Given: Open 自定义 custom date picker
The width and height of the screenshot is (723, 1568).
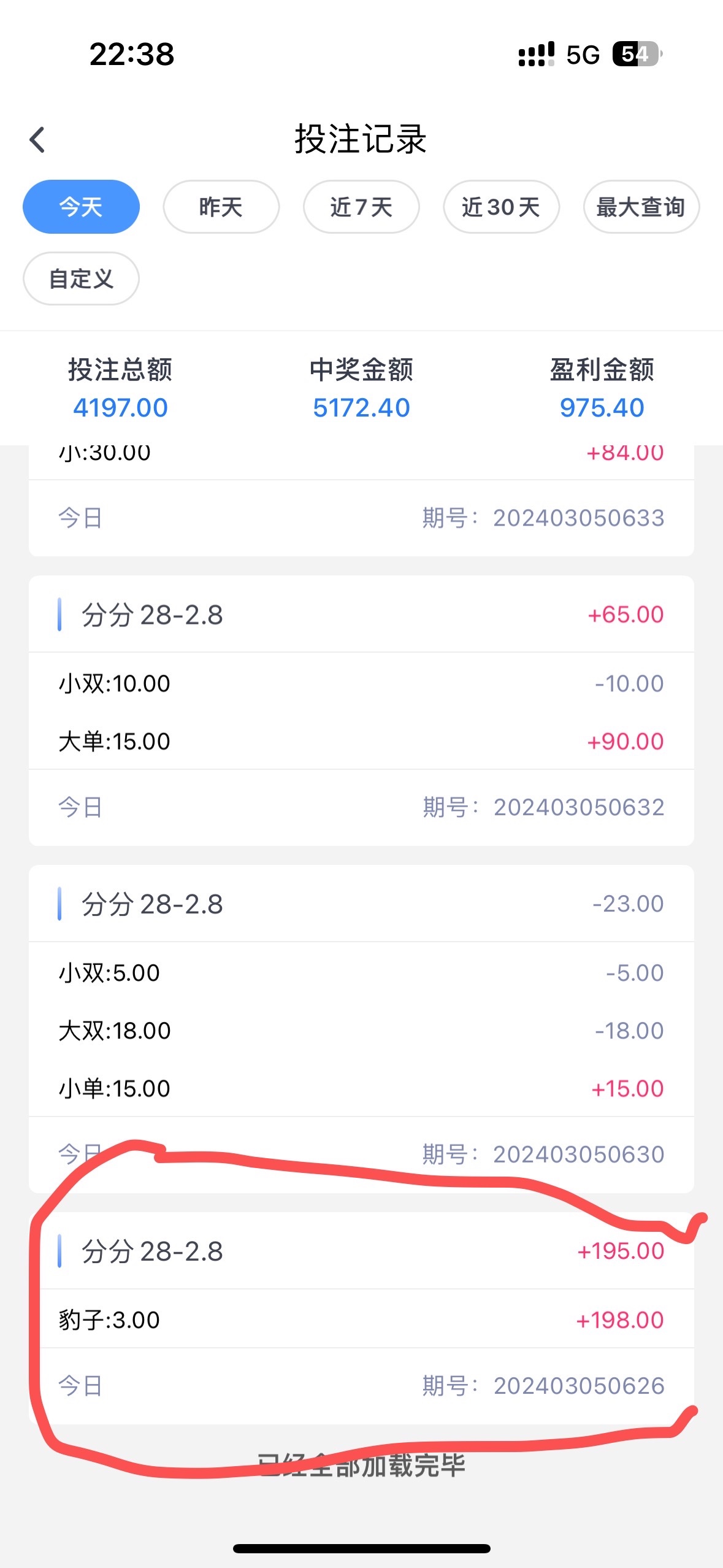Looking at the screenshot, I should pos(81,279).
